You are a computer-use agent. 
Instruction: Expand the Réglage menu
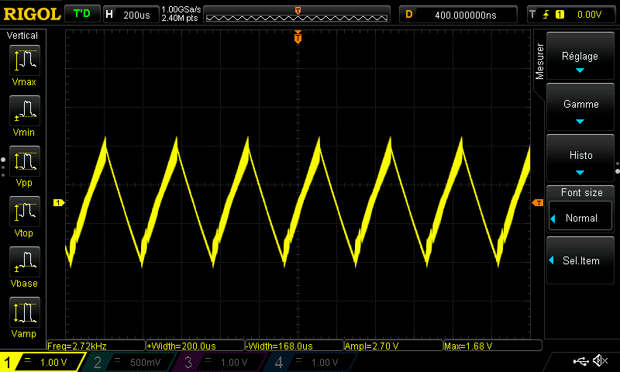(x=580, y=56)
